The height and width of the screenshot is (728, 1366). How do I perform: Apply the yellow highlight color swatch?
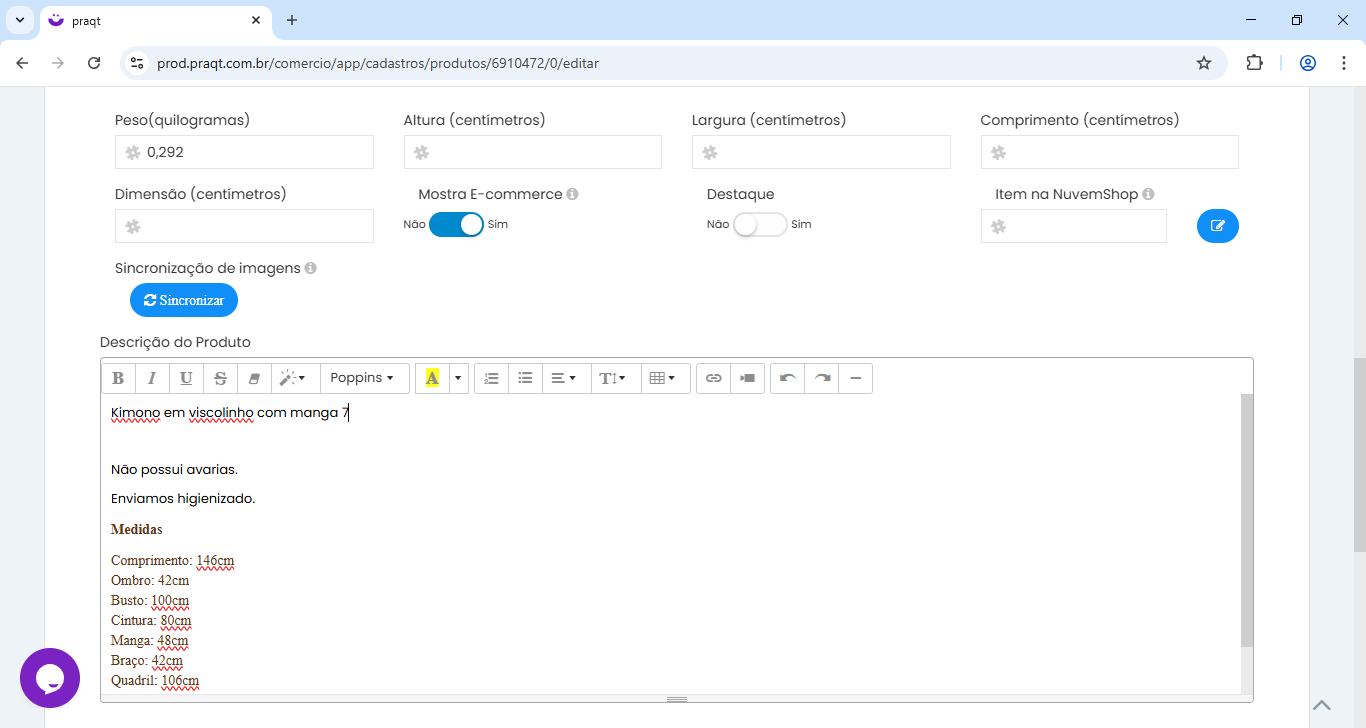432,378
